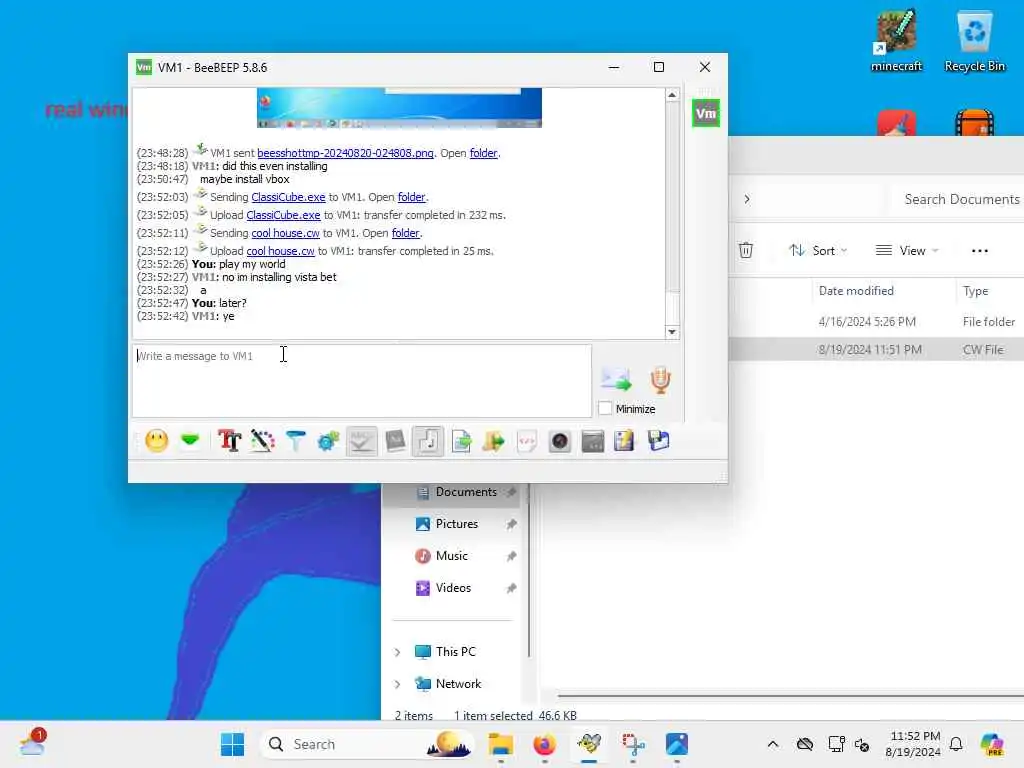Open ClassiCube.exe link in Sending line

coord(288,197)
